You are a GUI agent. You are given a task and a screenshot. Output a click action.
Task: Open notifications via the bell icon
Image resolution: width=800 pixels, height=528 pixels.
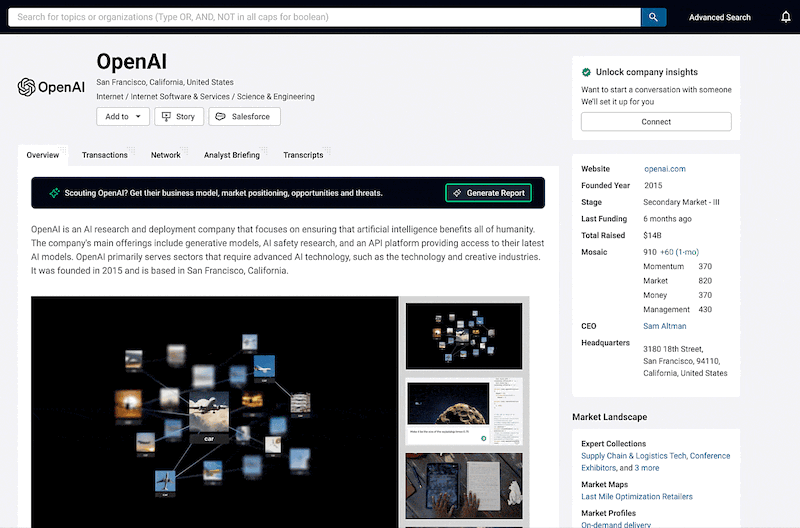click(x=785, y=17)
